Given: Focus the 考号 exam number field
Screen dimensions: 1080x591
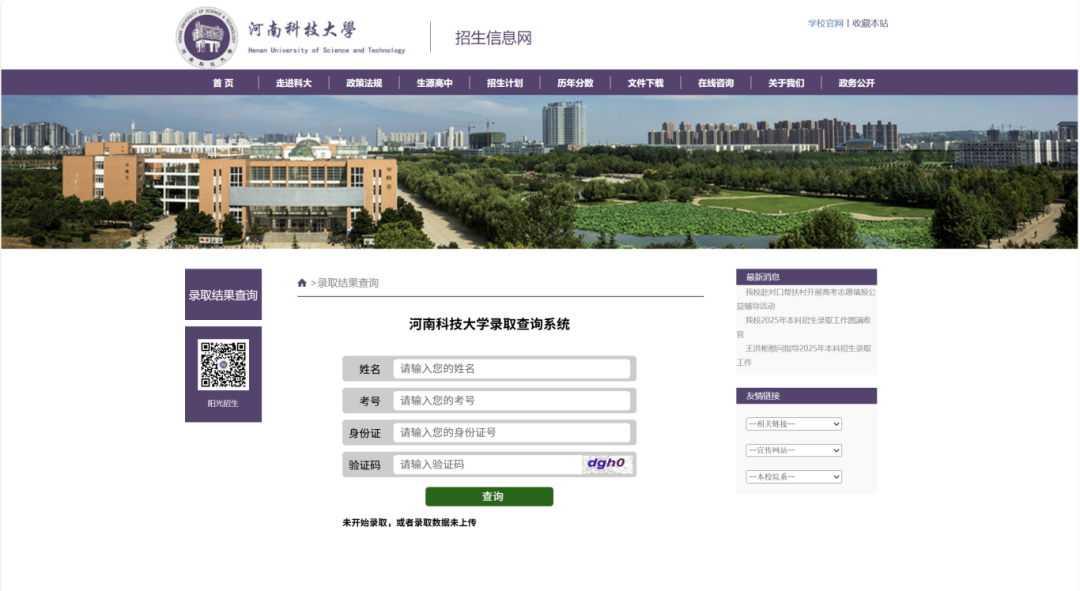Looking at the screenshot, I should (x=512, y=400).
